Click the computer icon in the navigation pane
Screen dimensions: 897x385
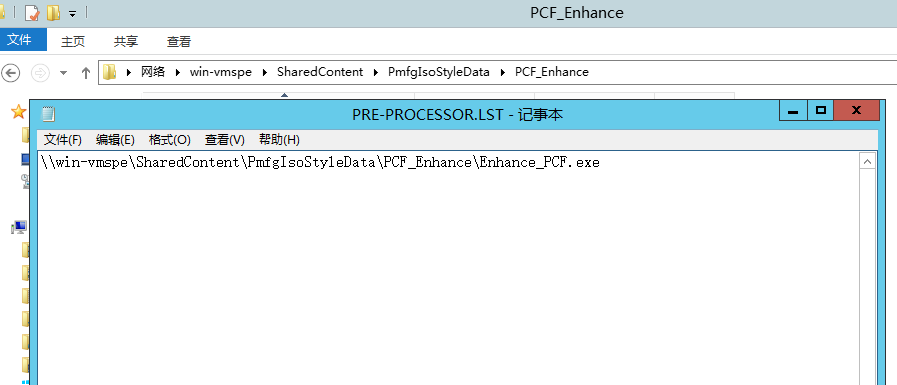coord(19,228)
